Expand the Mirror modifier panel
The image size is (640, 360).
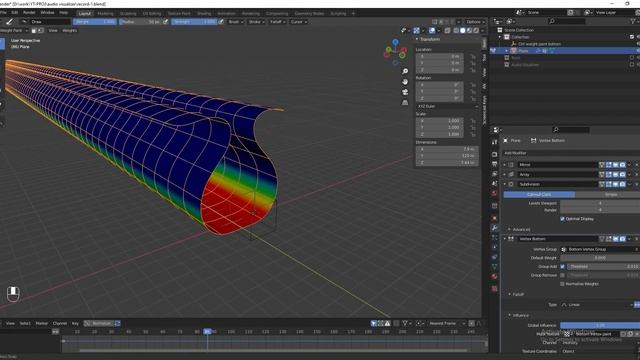coord(504,164)
